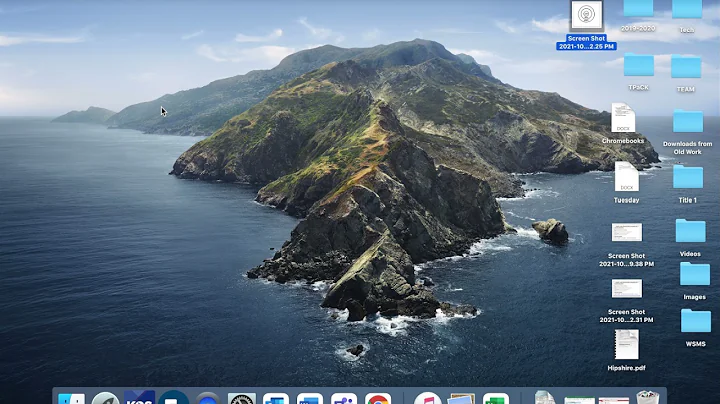Screen dimensions: 720x404
Task: Select Screen Shot 2021-10...9.38 PM file
Action: click(x=627, y=245)
